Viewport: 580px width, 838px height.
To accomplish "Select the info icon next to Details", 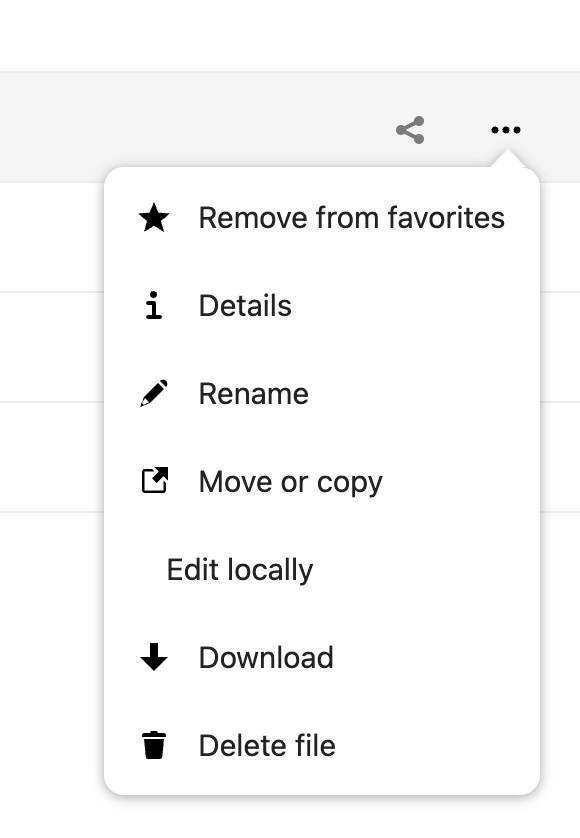I will coord(150,305).
